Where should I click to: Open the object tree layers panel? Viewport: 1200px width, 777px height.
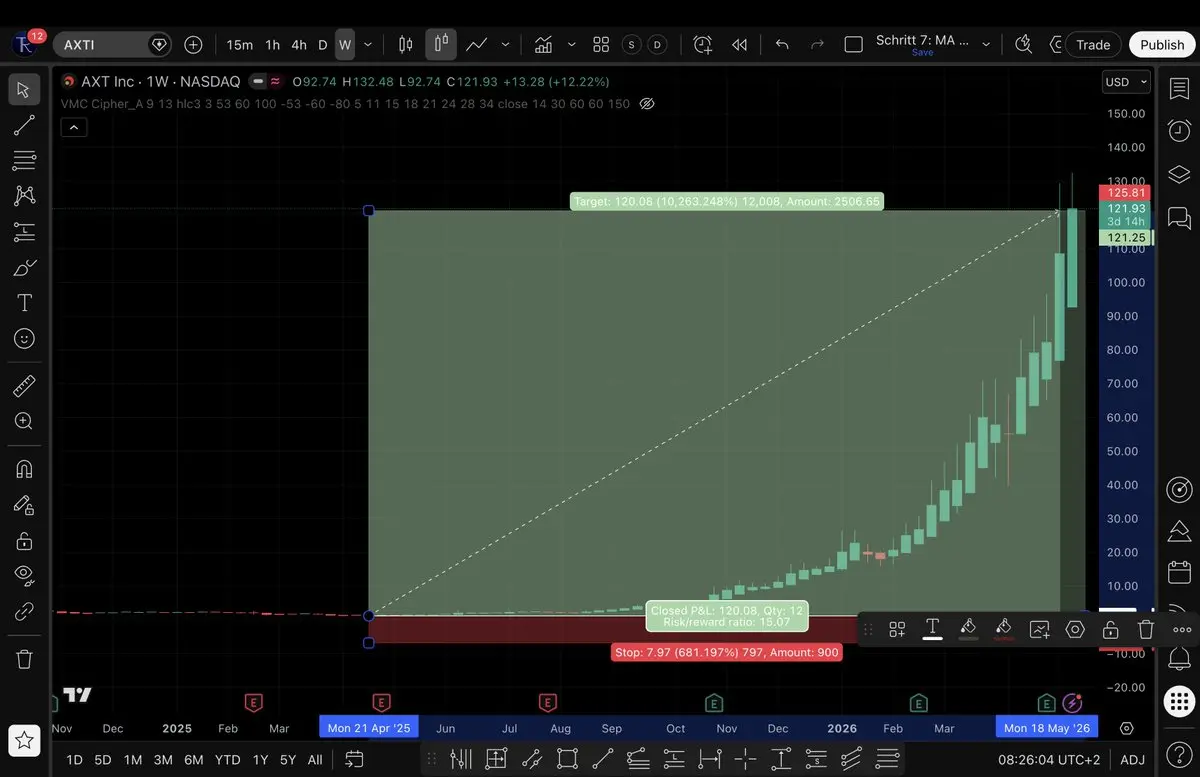click(x=1179, y=174)
